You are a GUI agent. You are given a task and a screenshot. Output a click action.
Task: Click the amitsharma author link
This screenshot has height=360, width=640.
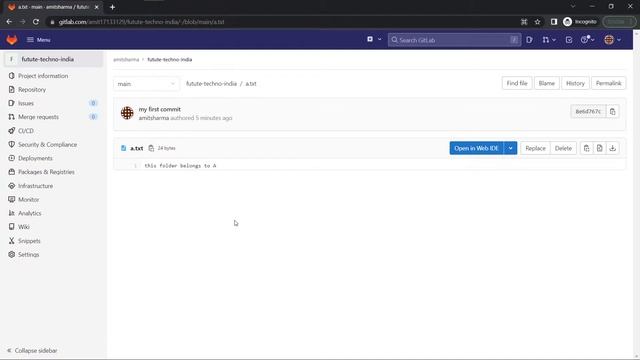[153, 118]
